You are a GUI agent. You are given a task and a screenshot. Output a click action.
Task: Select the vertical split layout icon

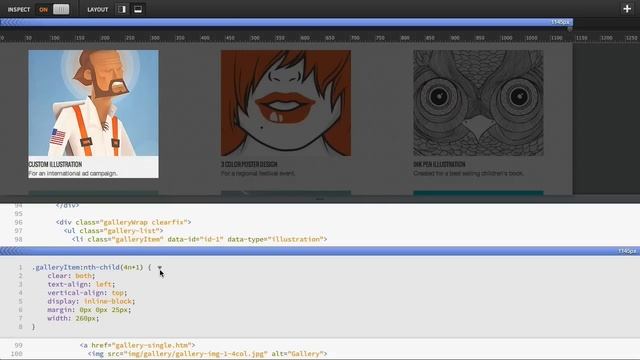pos(122,9)
